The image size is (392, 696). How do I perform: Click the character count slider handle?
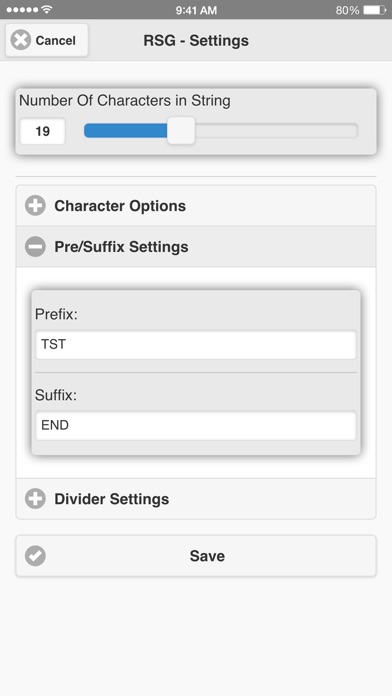pos(181,131)
